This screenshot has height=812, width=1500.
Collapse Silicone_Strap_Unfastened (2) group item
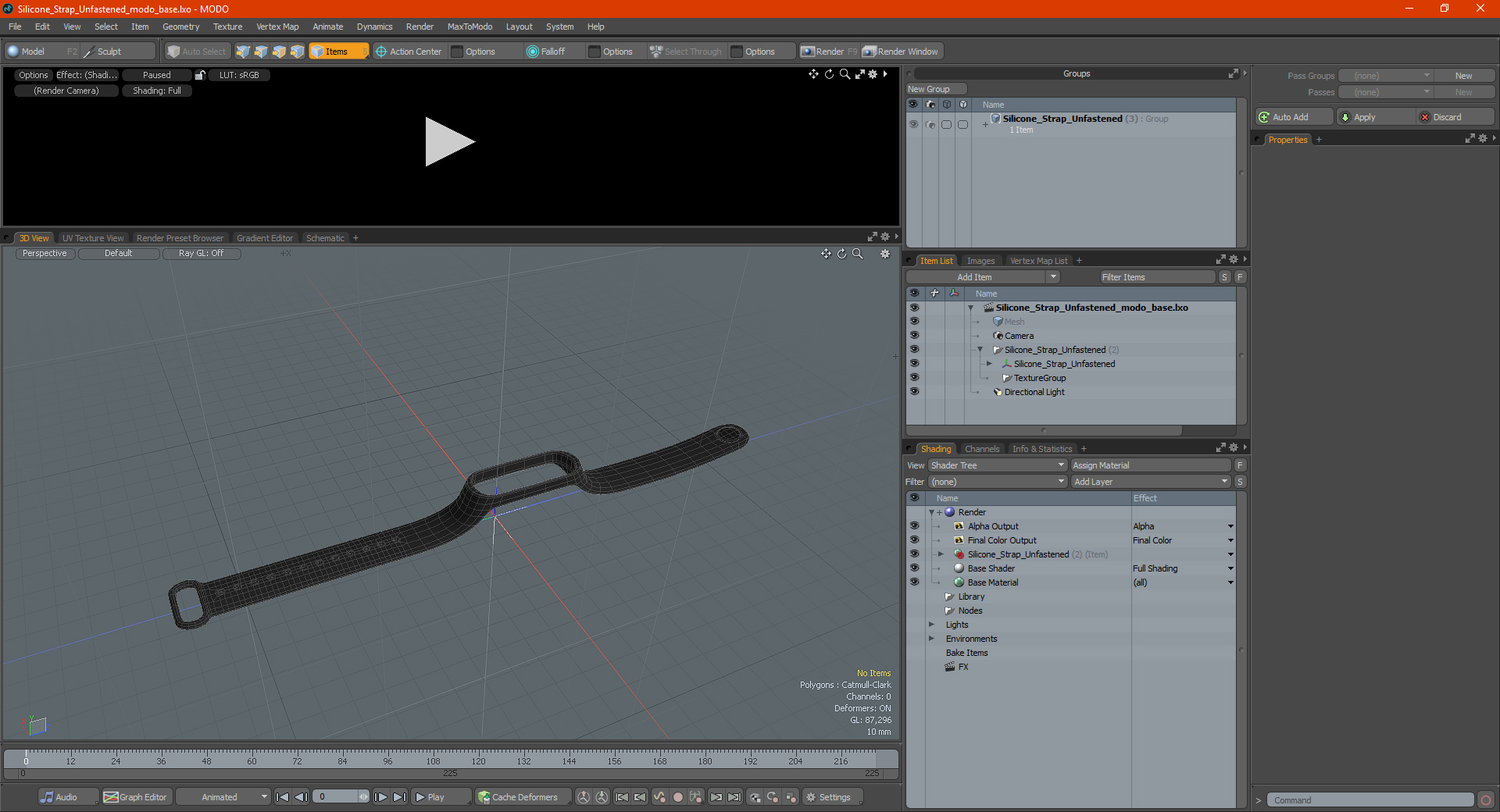(x=980, y=350)
